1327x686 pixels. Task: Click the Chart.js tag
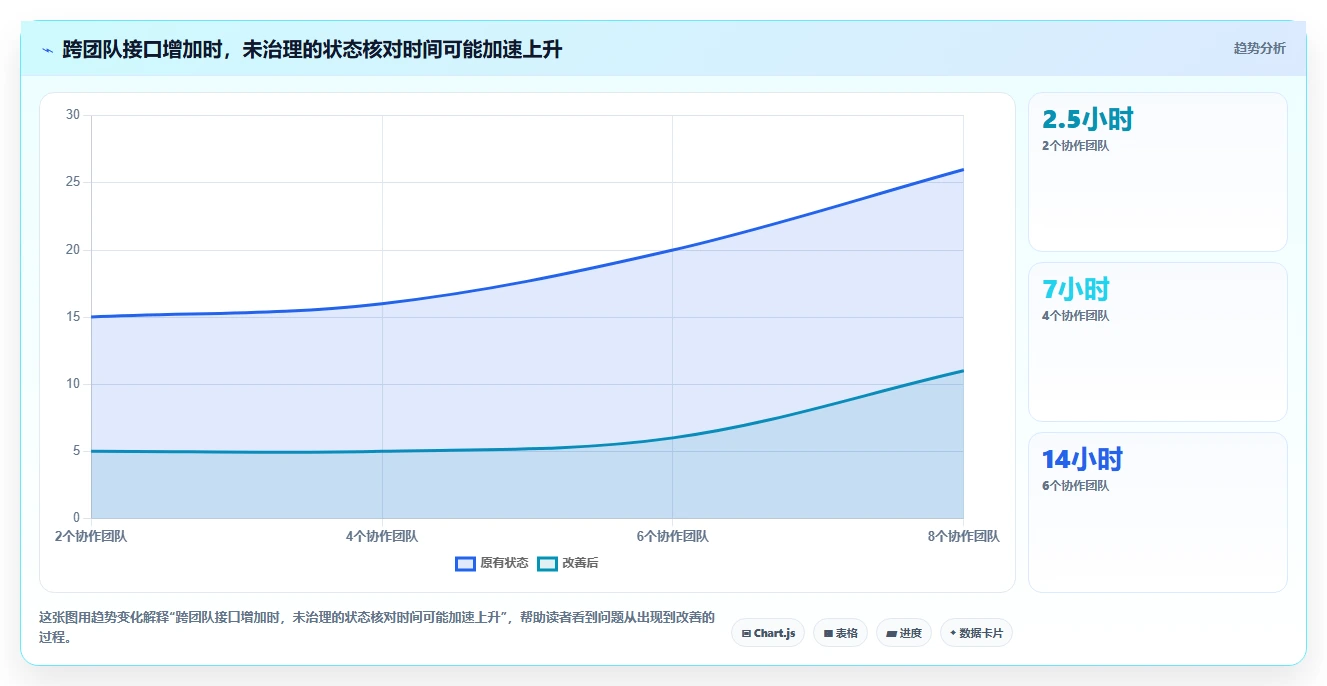point(768,633)
